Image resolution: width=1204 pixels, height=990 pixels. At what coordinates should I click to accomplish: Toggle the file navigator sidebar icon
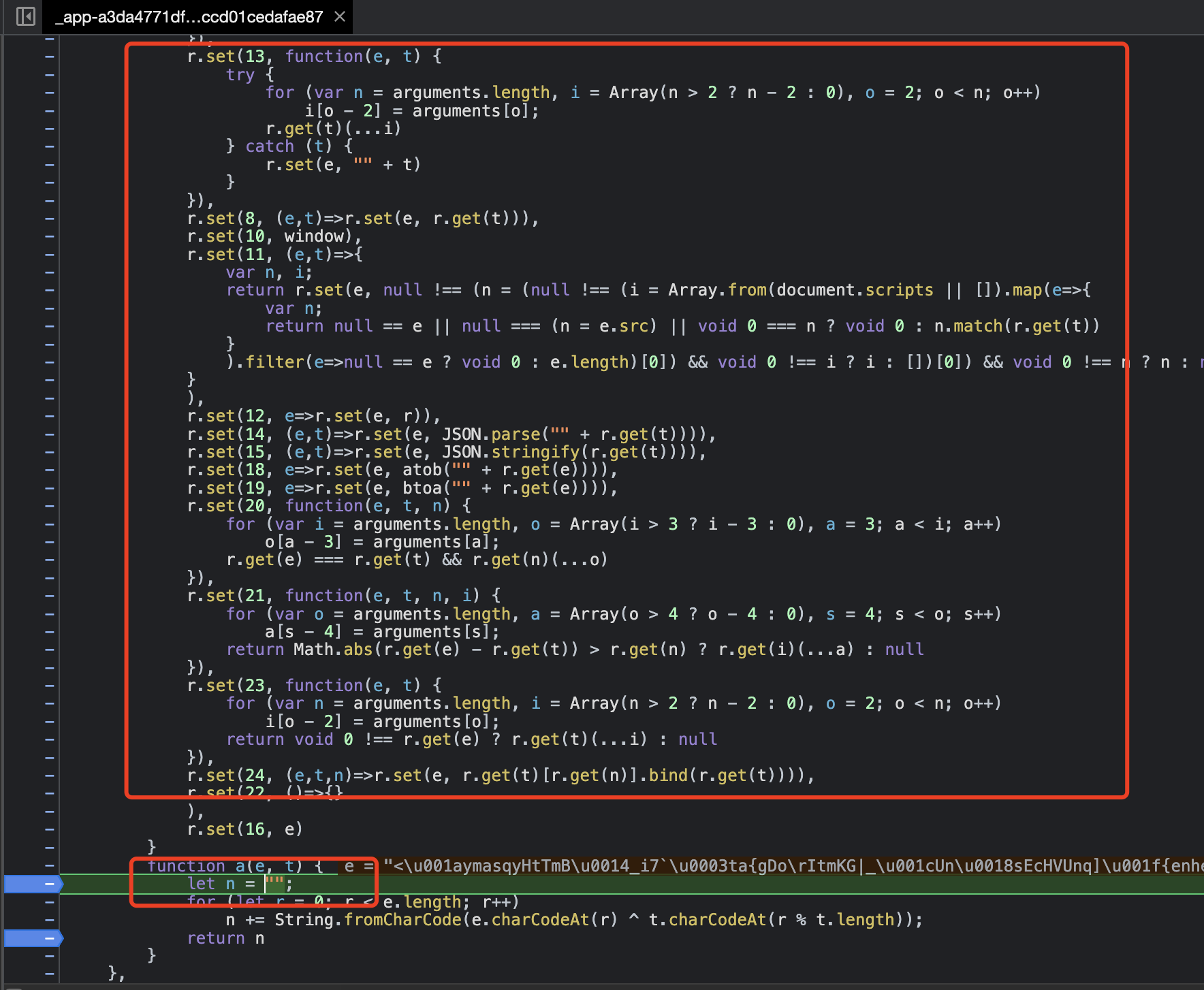[x=25, y=16]
